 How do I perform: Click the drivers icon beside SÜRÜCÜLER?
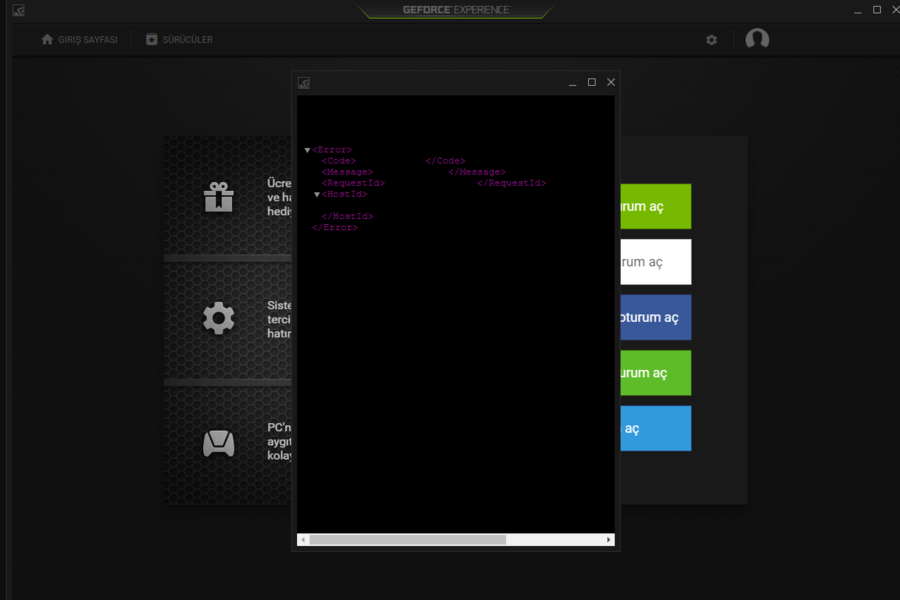click(152, 39)
